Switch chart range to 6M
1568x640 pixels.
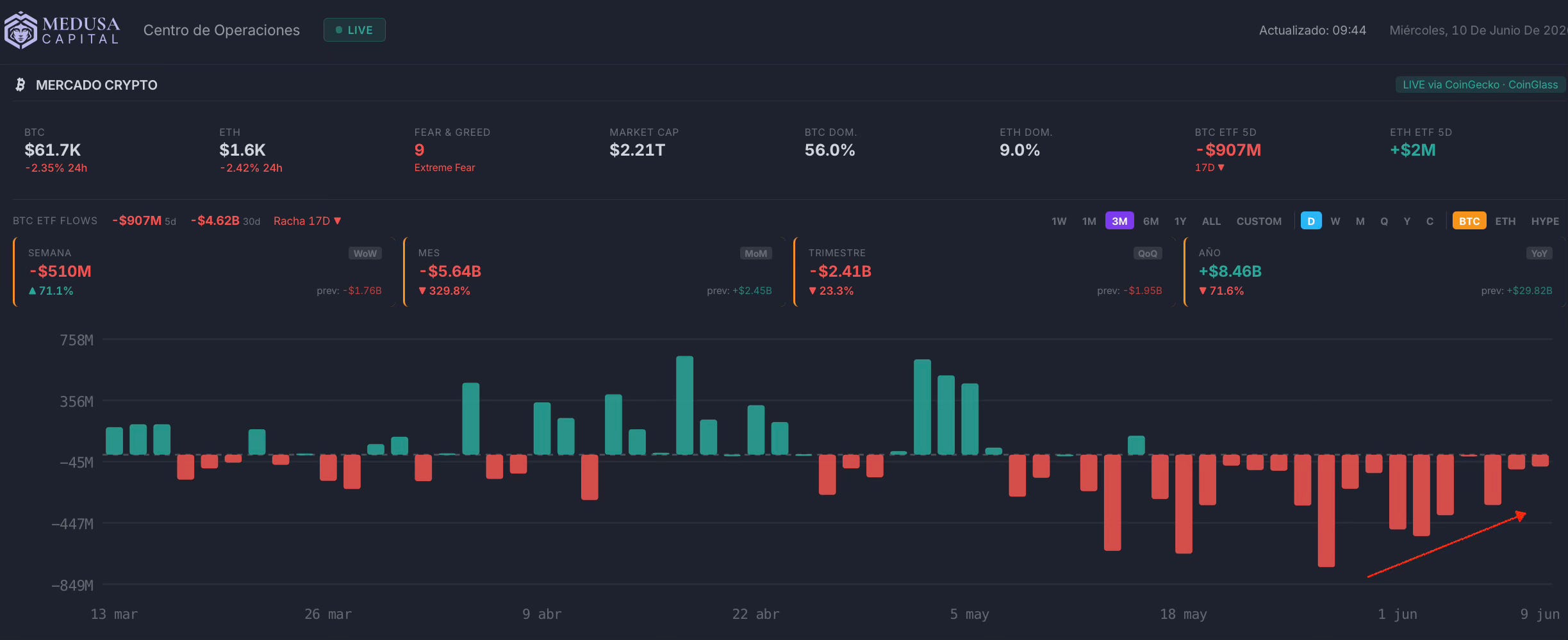1151,221
